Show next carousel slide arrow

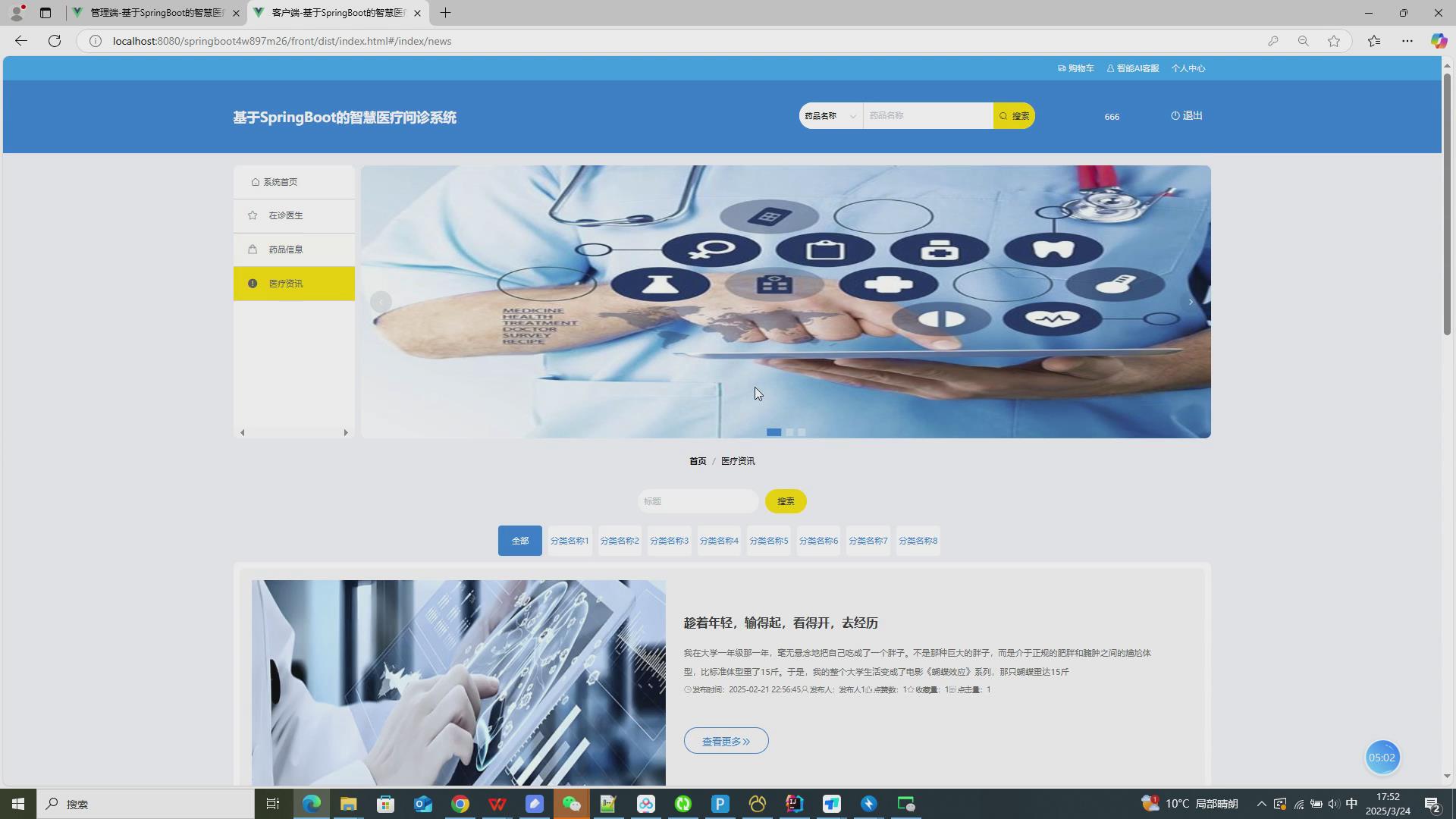[x=1191, y=302]
